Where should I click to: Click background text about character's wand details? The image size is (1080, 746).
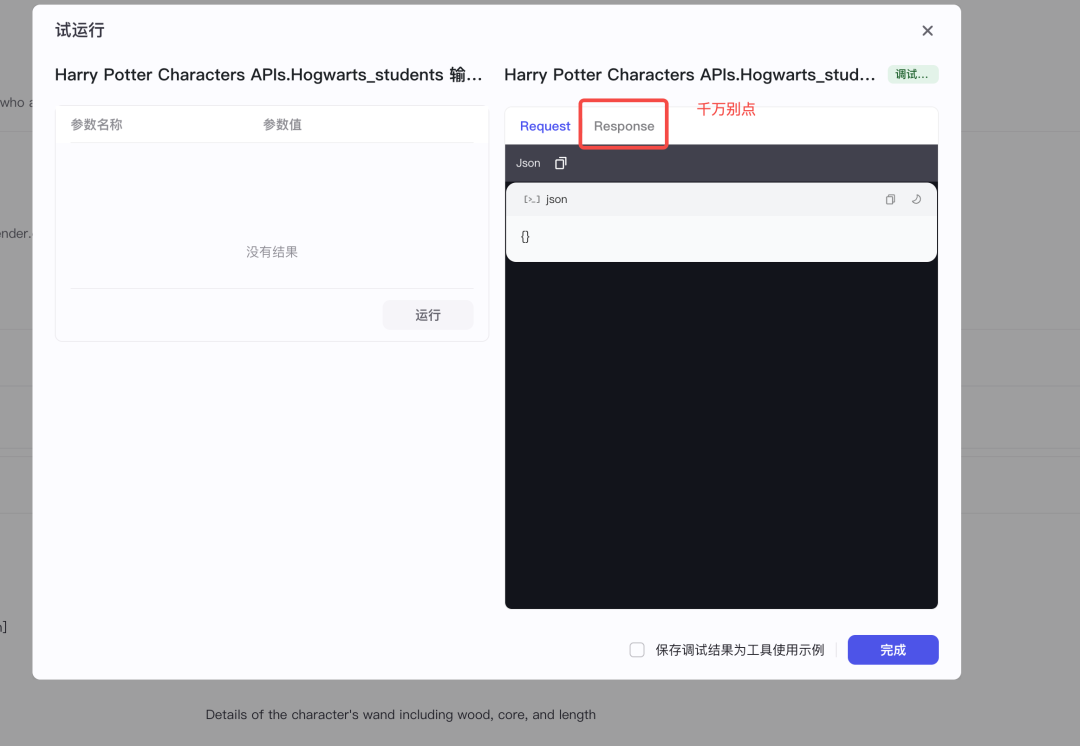tap(401, 715)
